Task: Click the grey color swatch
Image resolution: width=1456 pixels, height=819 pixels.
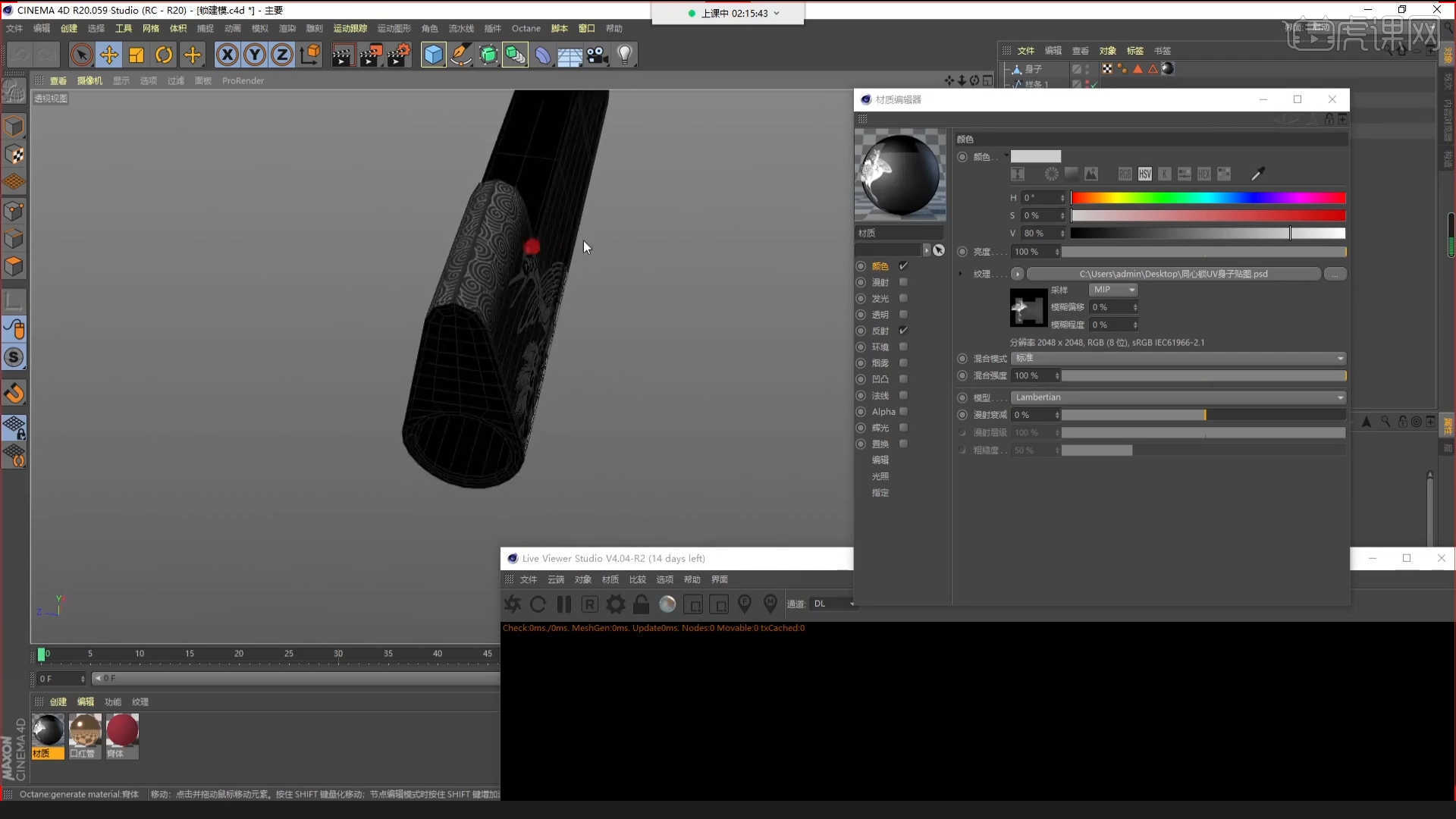Action: 1036,156
